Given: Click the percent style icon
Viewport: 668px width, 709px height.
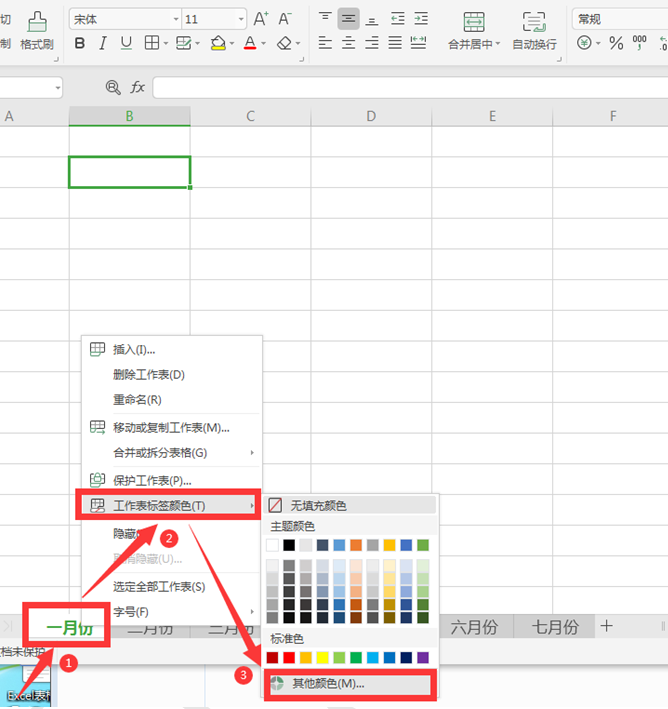Looking at the screenshot, I should point(616,43).
